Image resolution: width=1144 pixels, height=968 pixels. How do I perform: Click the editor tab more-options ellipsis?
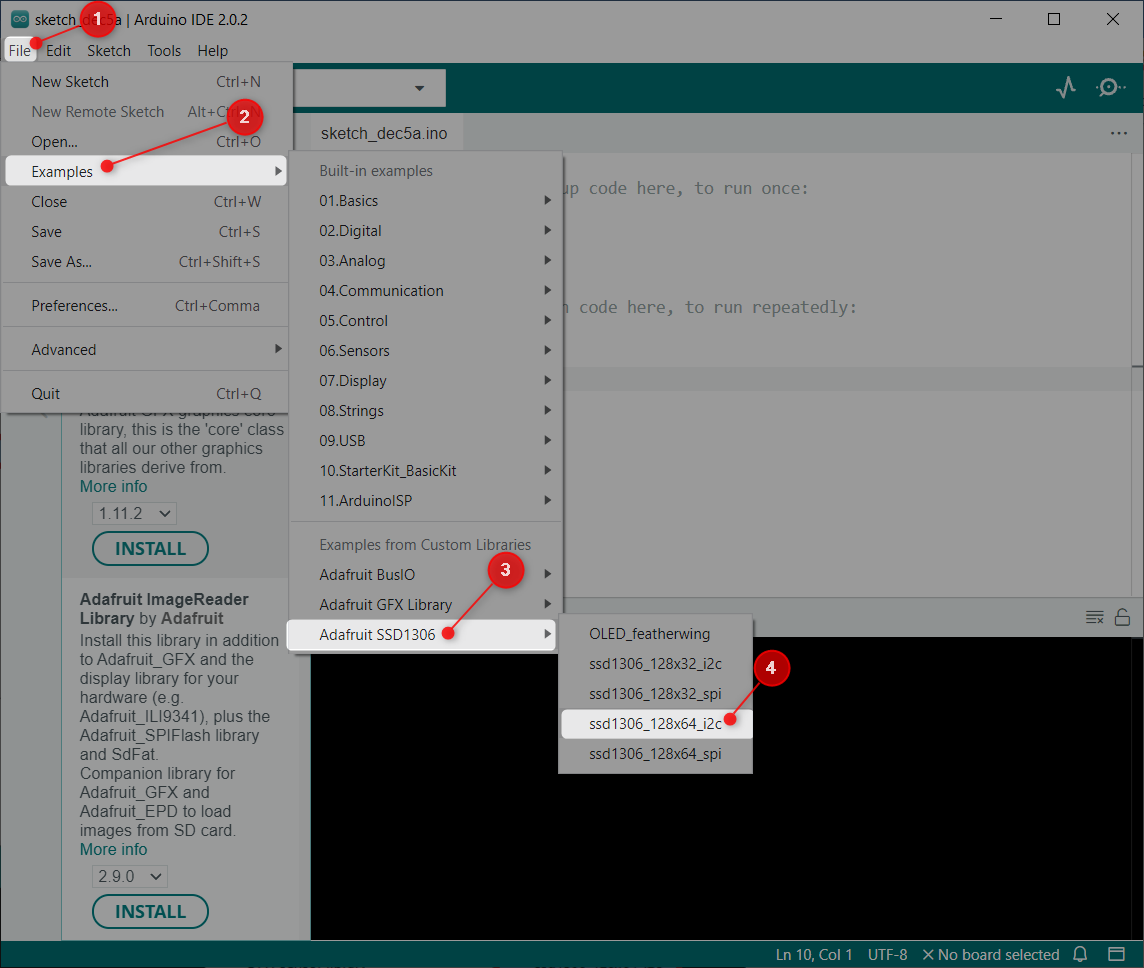[1118, 133]
